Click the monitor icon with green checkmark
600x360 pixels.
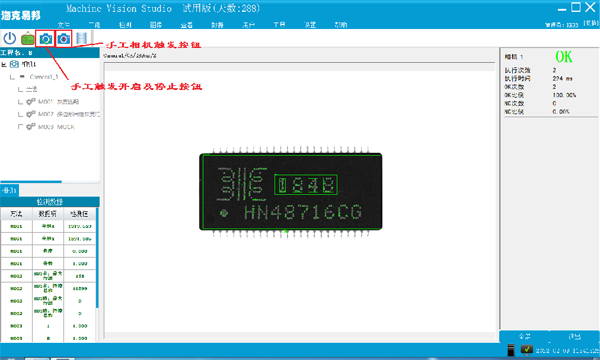[527, 349]
